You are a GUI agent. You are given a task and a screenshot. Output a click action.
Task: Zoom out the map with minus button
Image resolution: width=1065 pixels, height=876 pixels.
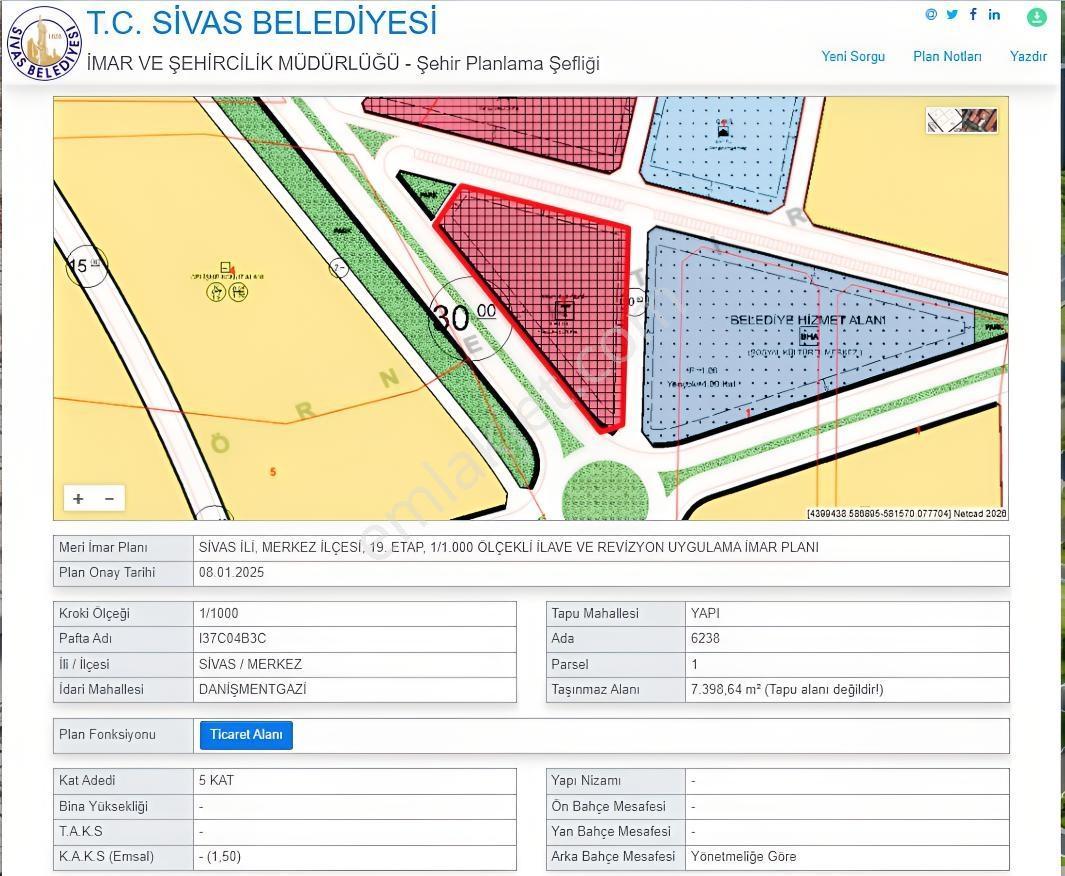(x=109, y=499)
